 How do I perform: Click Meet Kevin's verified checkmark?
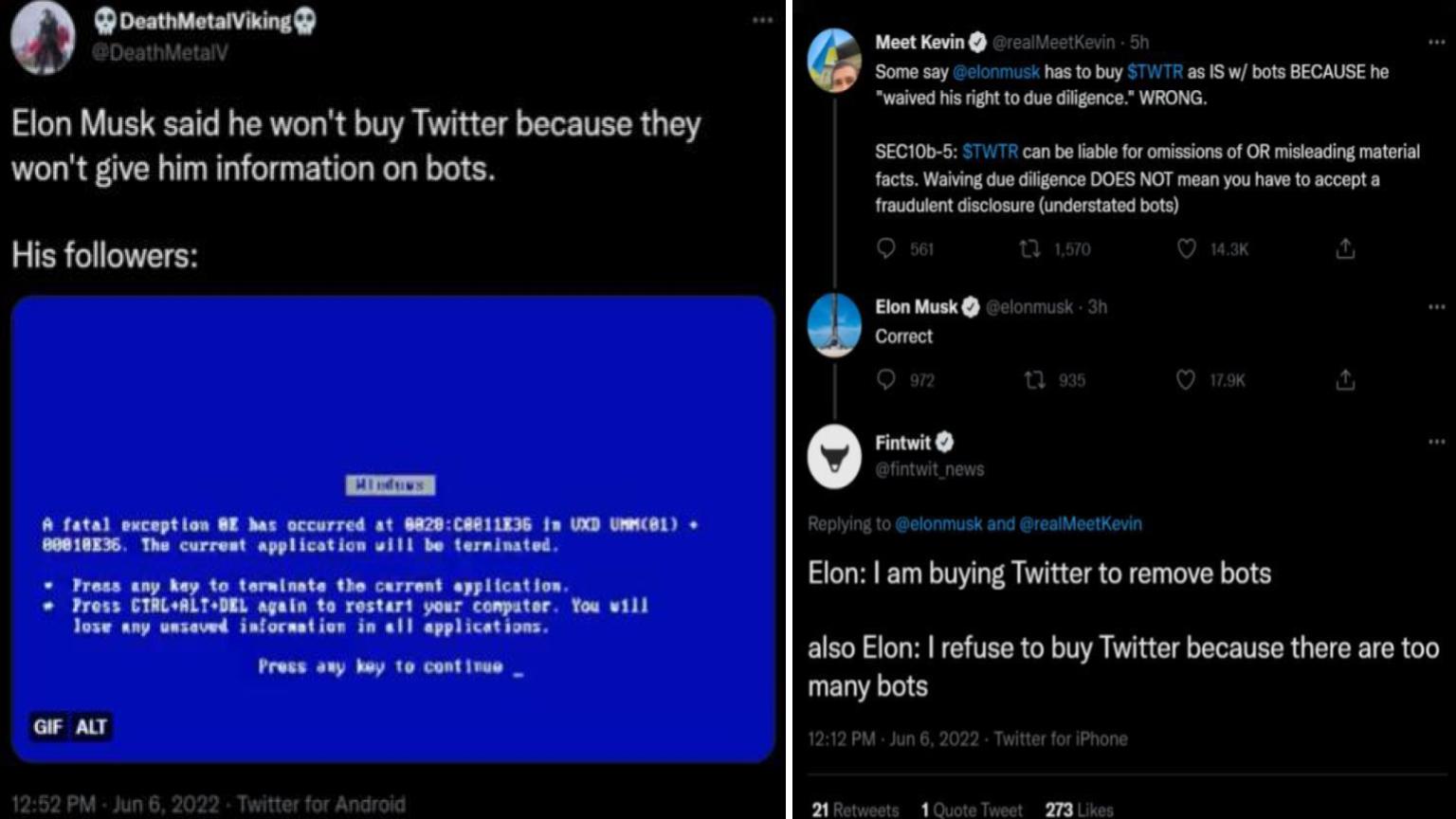(977, 43)
